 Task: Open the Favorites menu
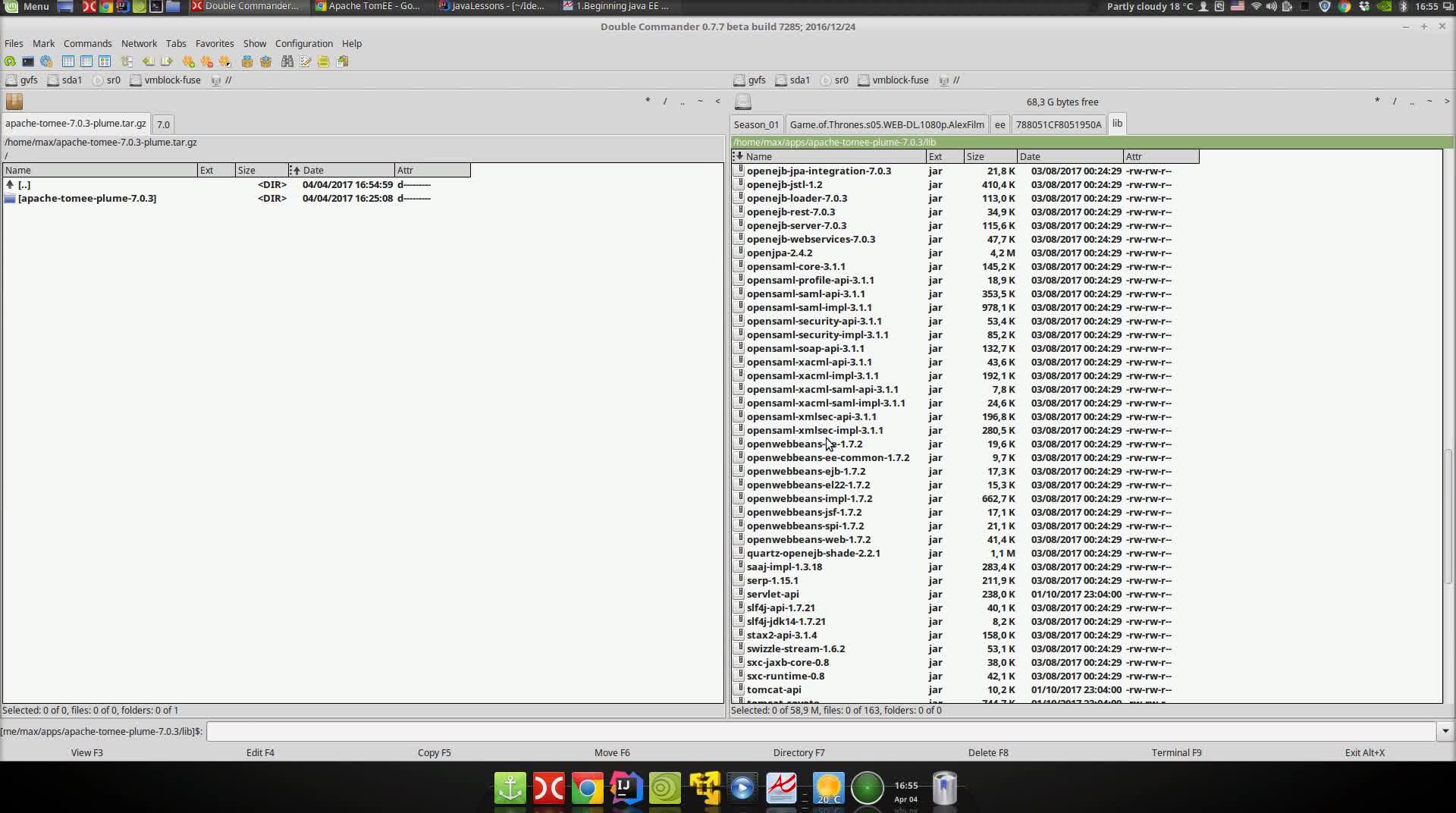click(215, 43)
